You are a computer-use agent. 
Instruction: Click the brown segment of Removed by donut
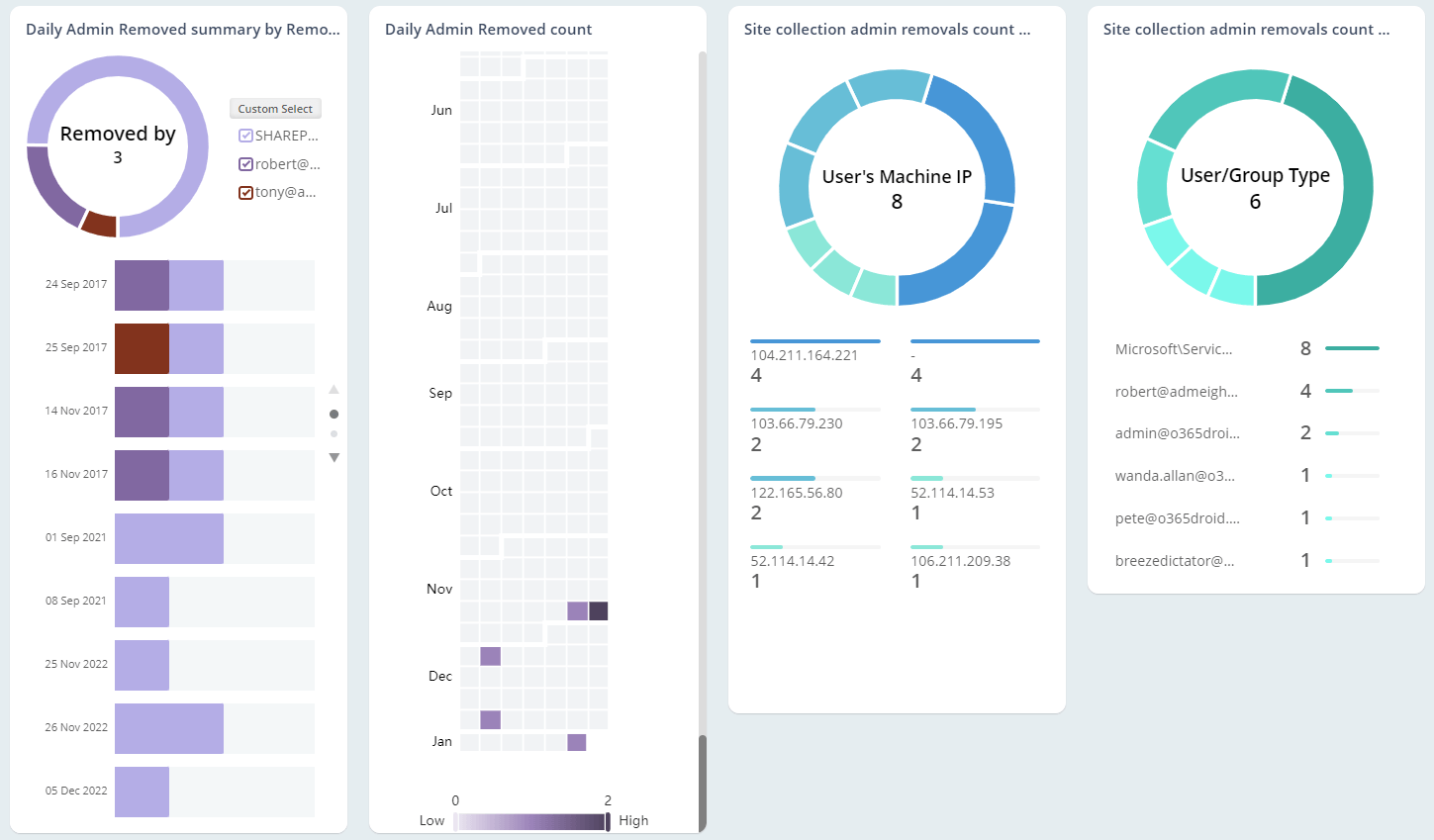(x=99, y=224)
